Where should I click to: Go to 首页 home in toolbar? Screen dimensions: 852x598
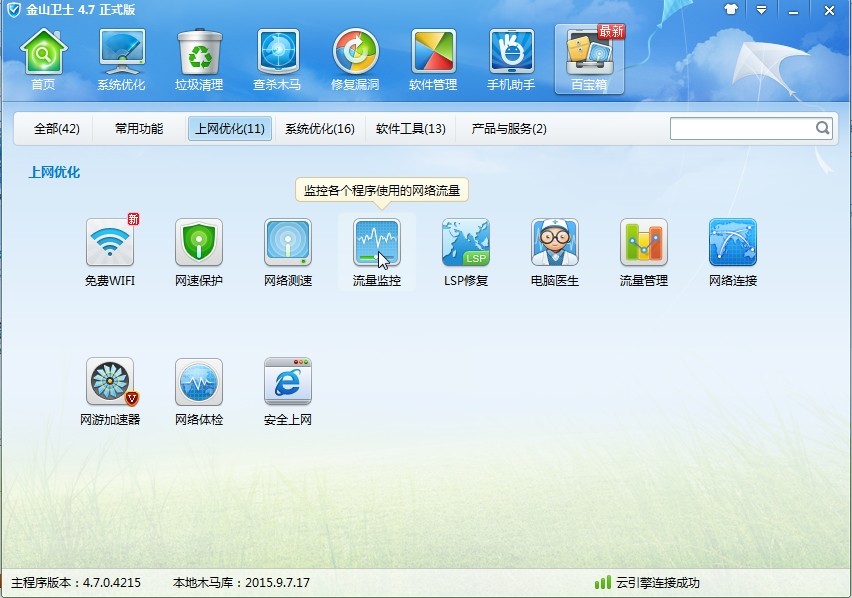tap(43, 59)
